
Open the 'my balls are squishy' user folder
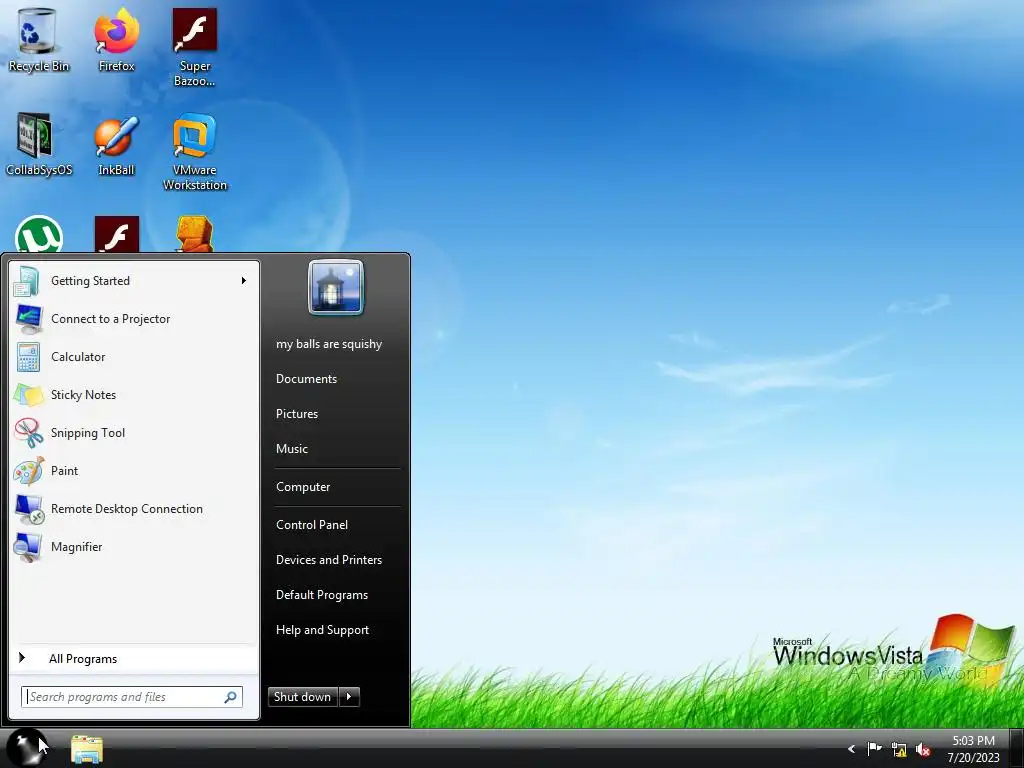pyautogui.click(x=329, y=344)
